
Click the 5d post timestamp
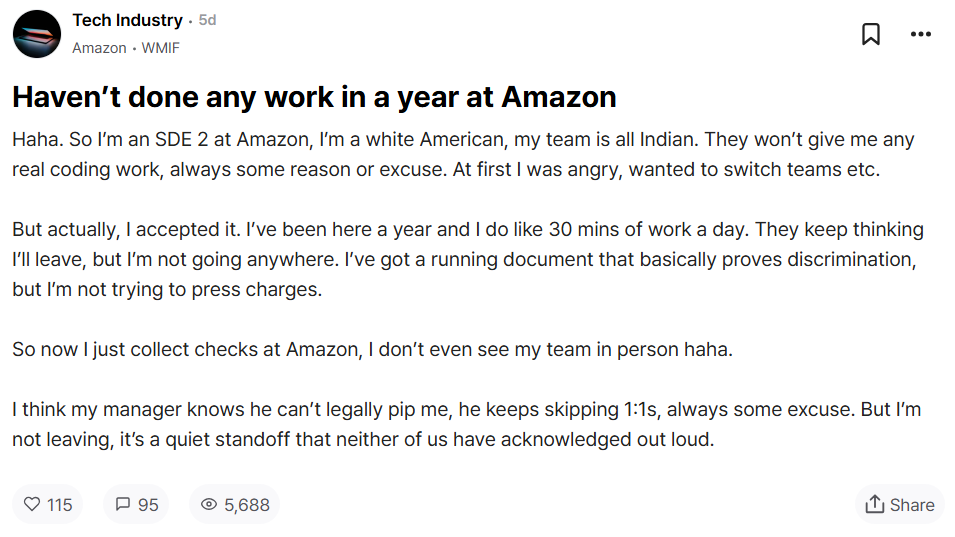207,20
